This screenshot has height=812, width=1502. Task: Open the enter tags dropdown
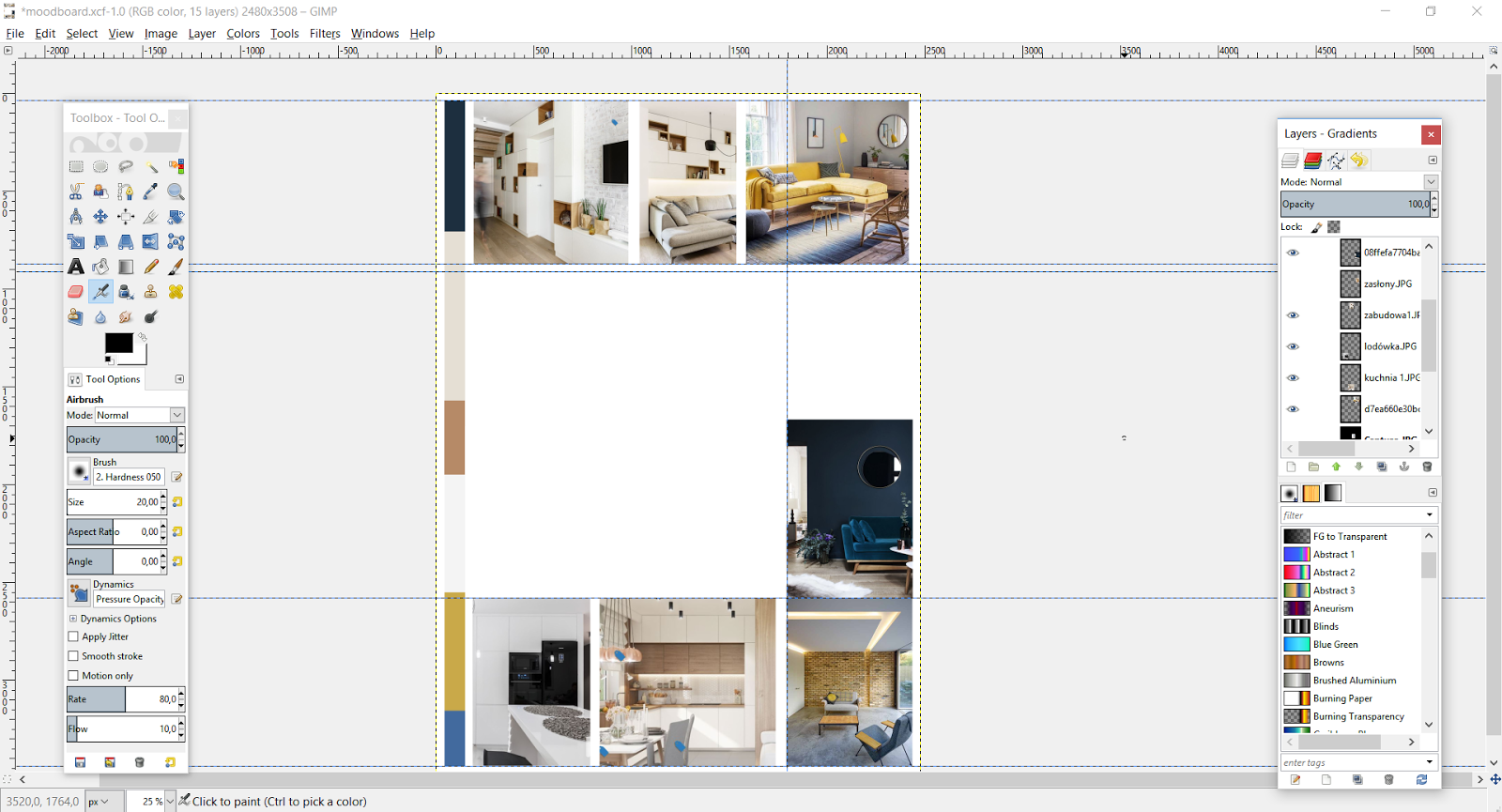(1430, 762)
